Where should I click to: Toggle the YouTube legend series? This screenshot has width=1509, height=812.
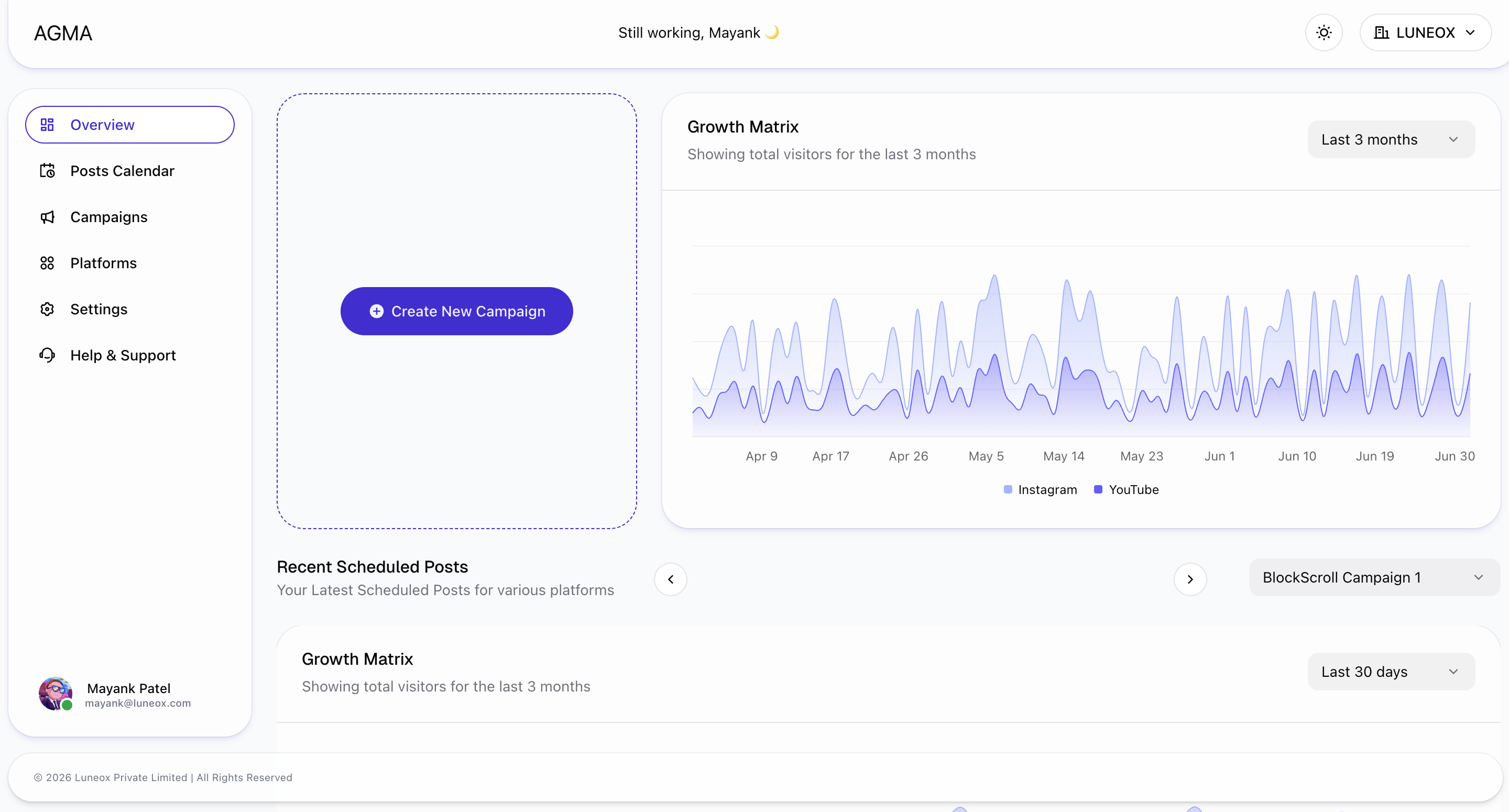point(1127,490)
